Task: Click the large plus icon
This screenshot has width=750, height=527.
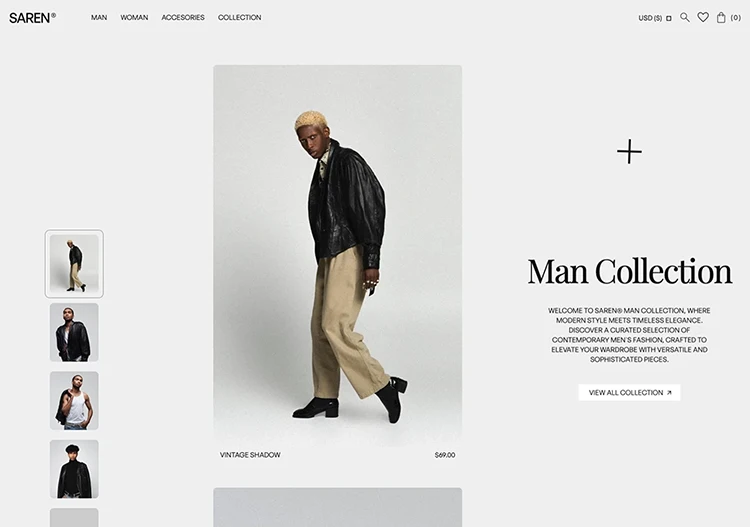Action: 629,152
